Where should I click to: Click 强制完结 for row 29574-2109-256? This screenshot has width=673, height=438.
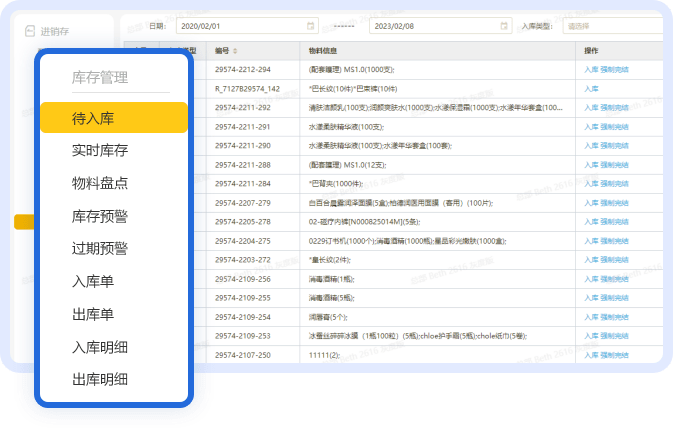[x=614, y=279]
